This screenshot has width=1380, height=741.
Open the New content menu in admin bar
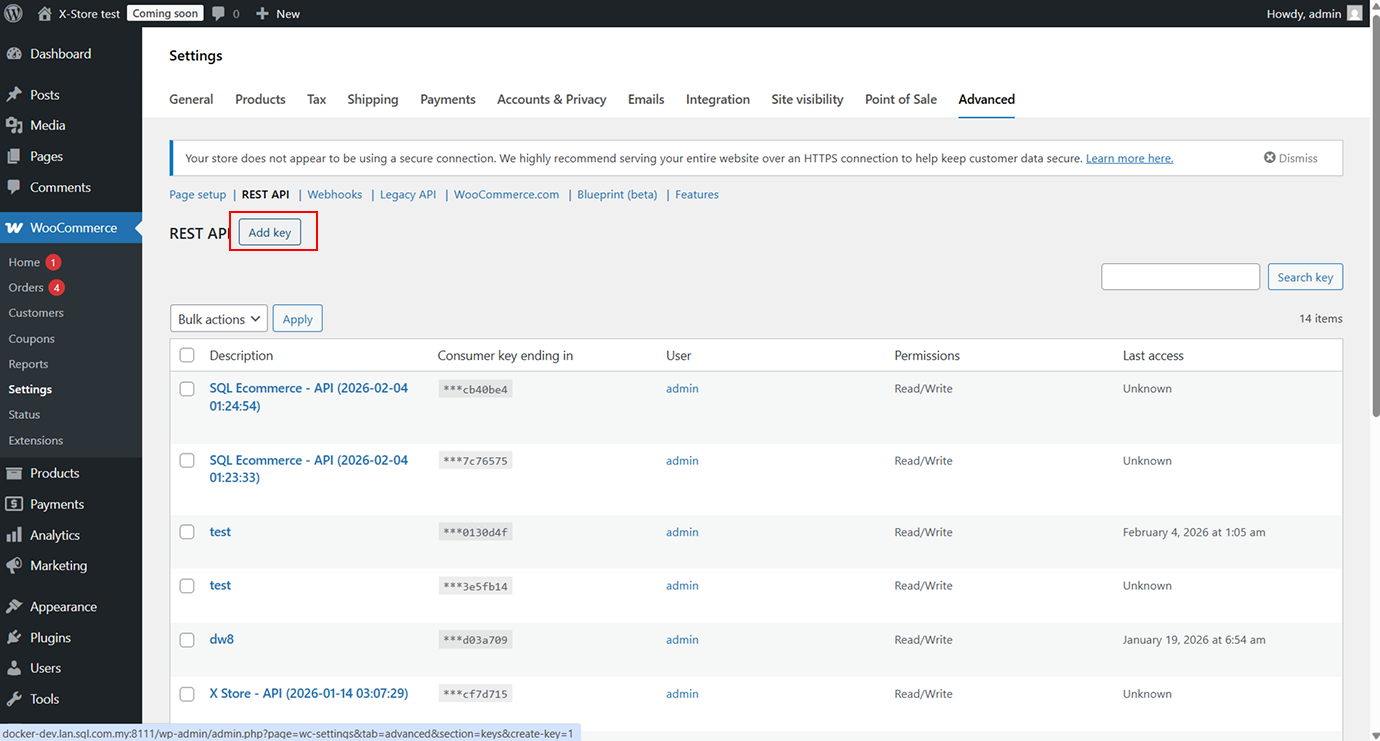(x=278, y=14)
